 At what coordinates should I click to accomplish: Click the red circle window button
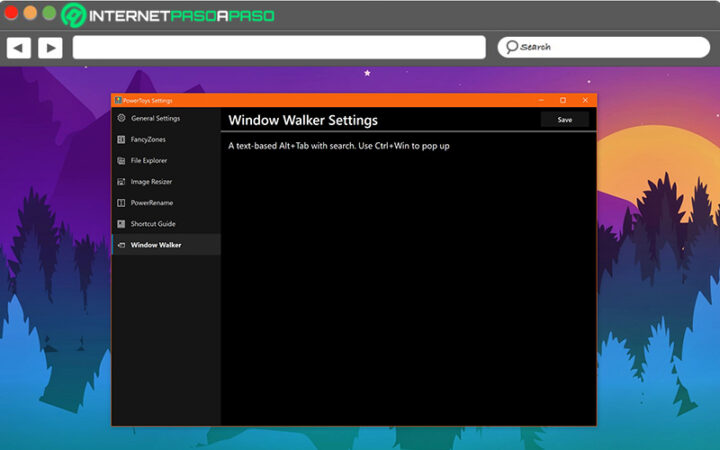[13, 13]
